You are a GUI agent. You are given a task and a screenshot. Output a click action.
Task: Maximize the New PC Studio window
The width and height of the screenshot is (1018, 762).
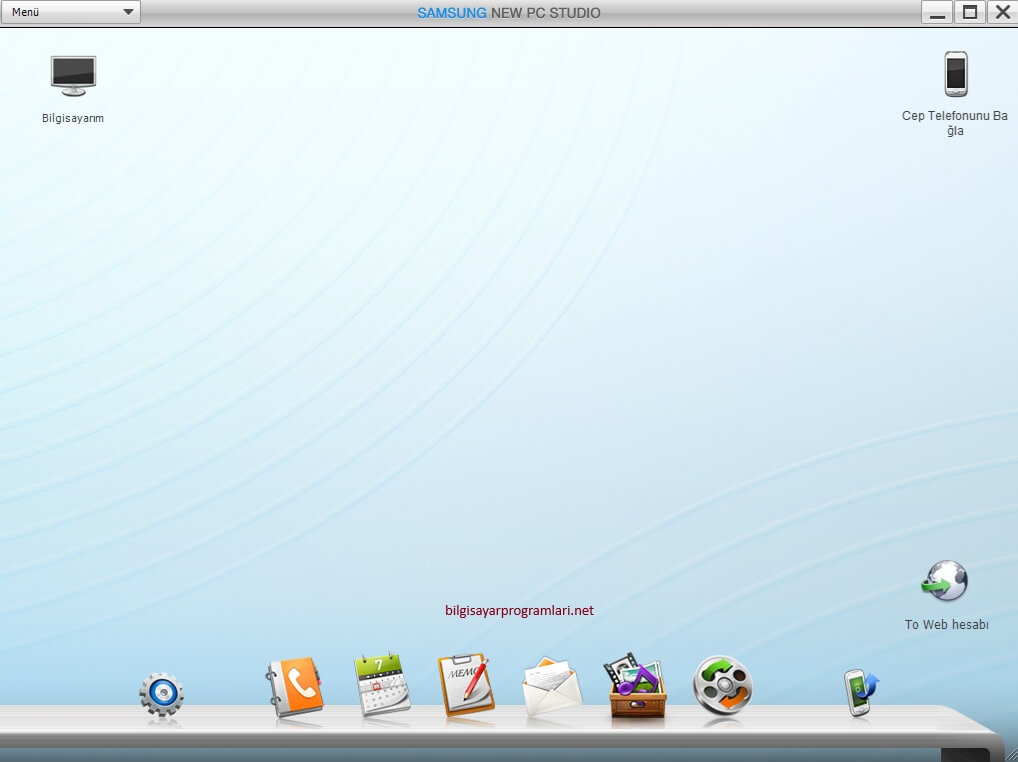[969, 12]
